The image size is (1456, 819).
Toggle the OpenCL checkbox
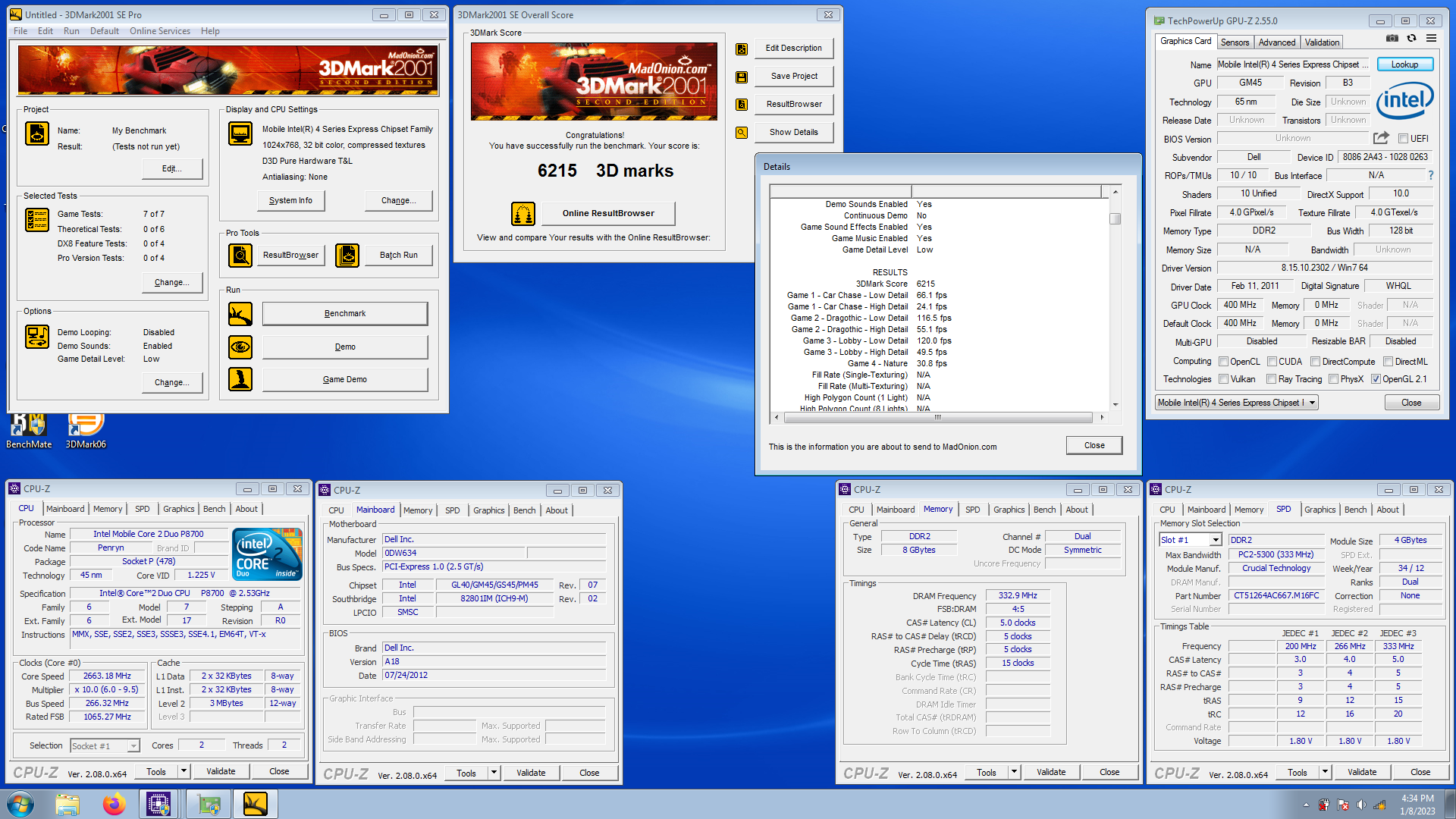[x=1223, y=362]
